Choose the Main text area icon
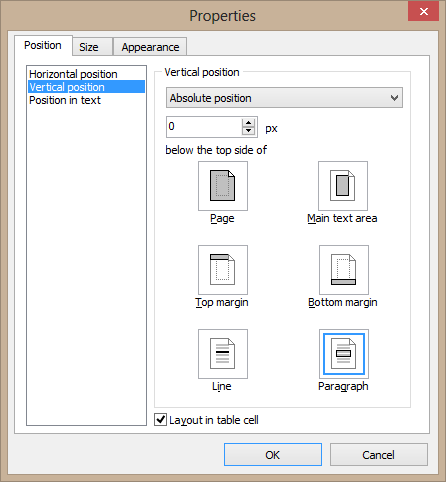The width and height of the screenshot is (446, 482). 343,186
